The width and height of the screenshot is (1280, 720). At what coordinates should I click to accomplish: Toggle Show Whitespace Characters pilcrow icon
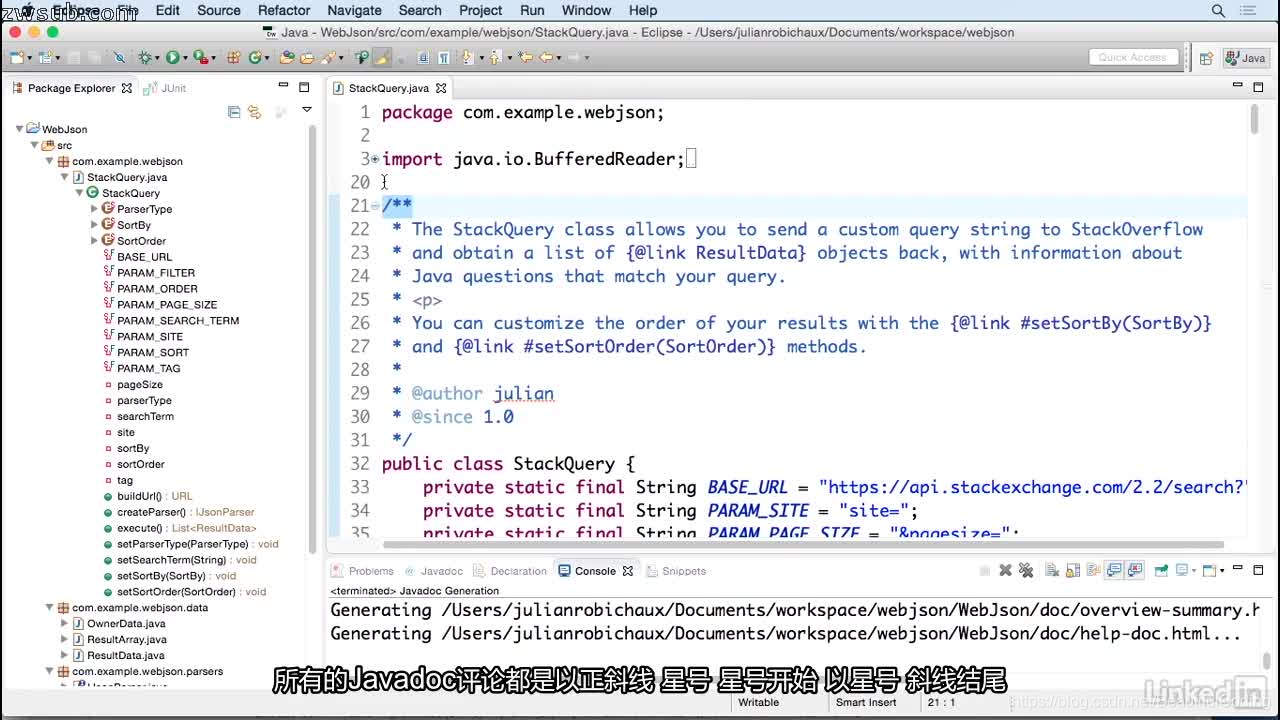(x=444, y=57)
